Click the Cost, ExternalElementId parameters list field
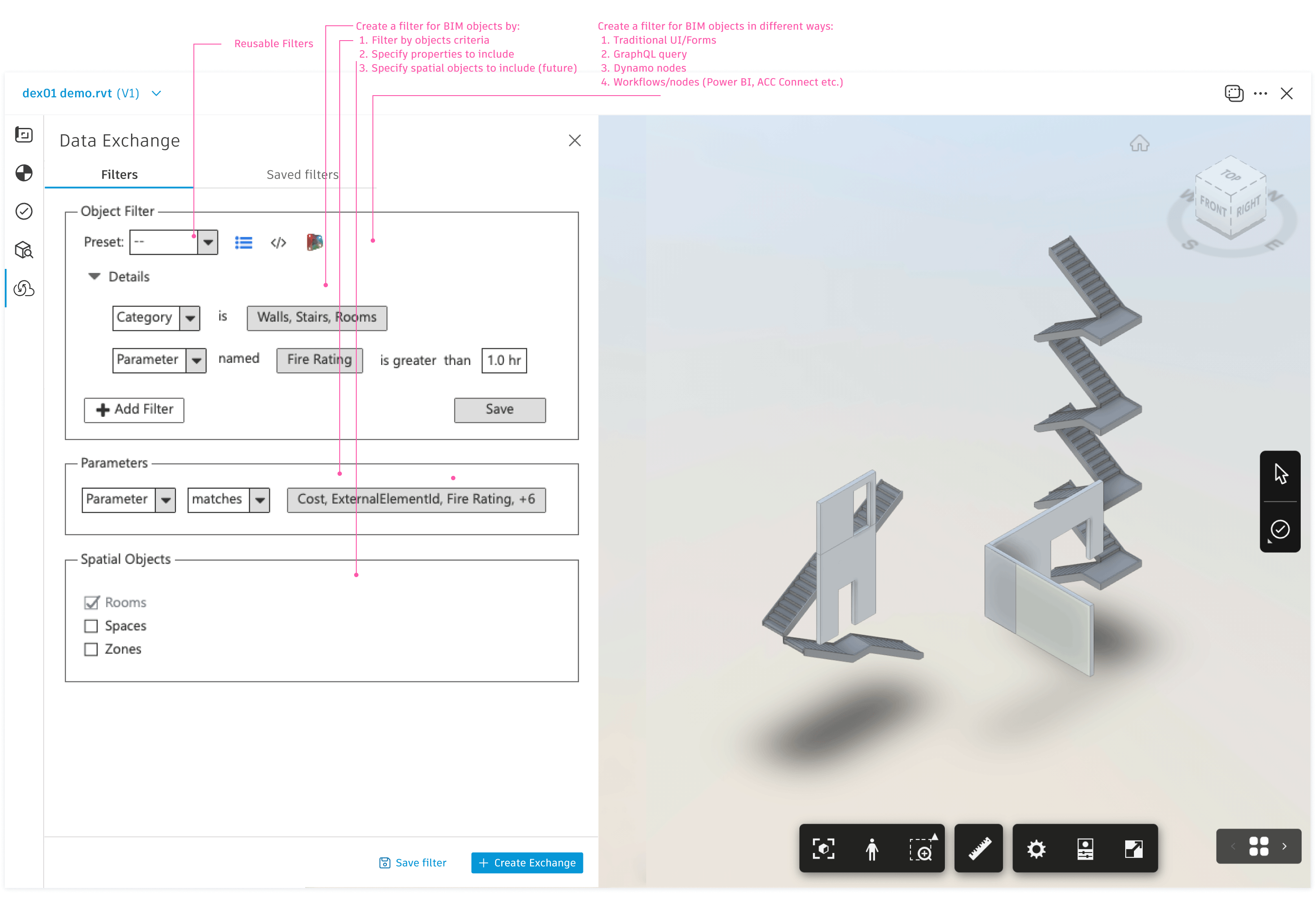 (x=416, y=499)
